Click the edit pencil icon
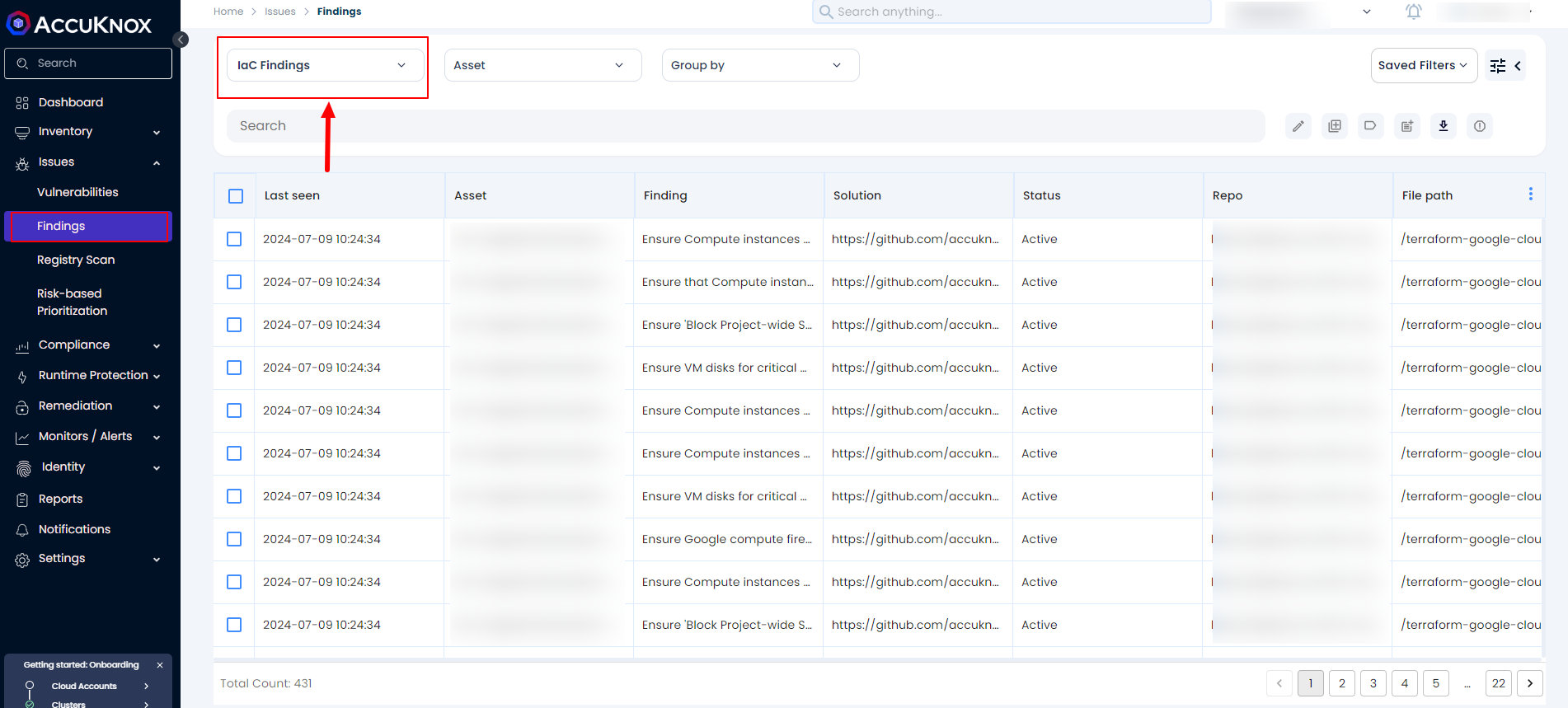Screen dimensions: 1568x708 click(1298, 126)
